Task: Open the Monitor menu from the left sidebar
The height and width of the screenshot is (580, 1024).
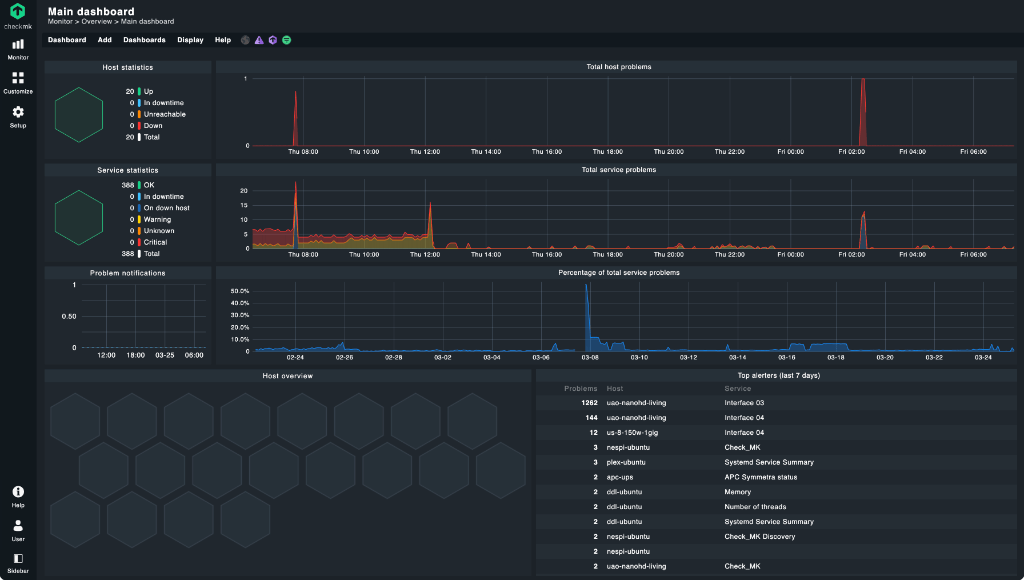Action: click(17, 48)
